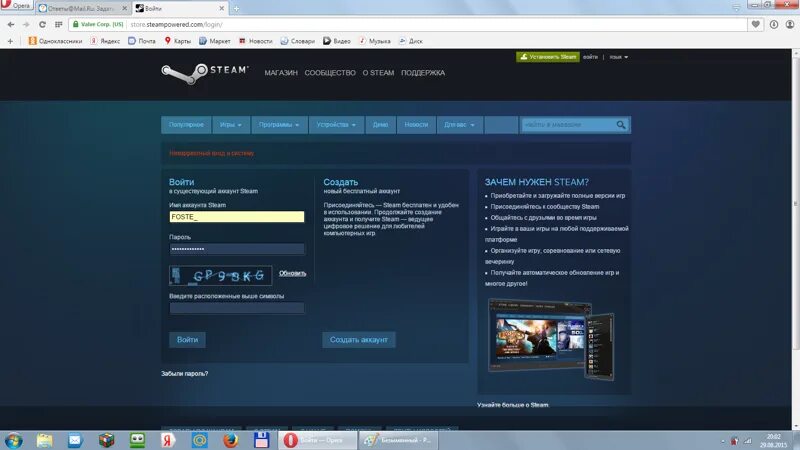The width and height of the screenshot is (800, 450).
Task: Open the язык language dropdown
Action: pos(618,57)
